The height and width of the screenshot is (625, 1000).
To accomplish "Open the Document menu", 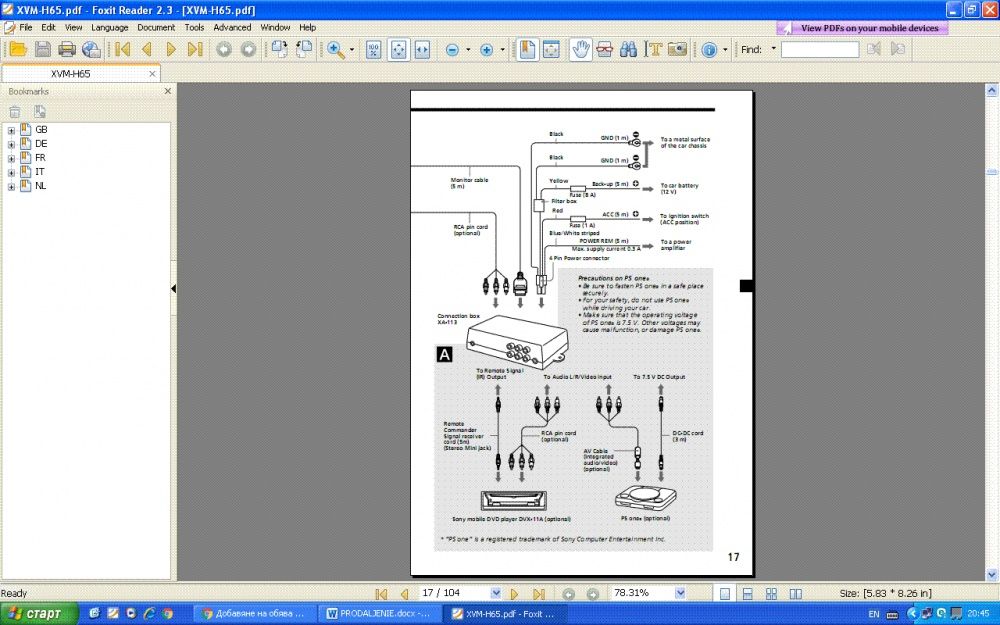I will (x=156, y=27).
